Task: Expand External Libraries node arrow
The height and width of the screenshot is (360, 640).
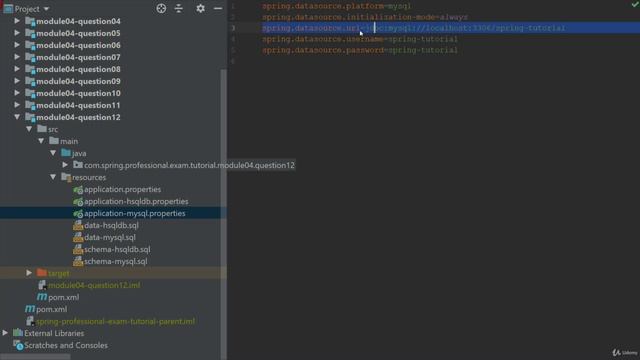Action: (5, 333)
